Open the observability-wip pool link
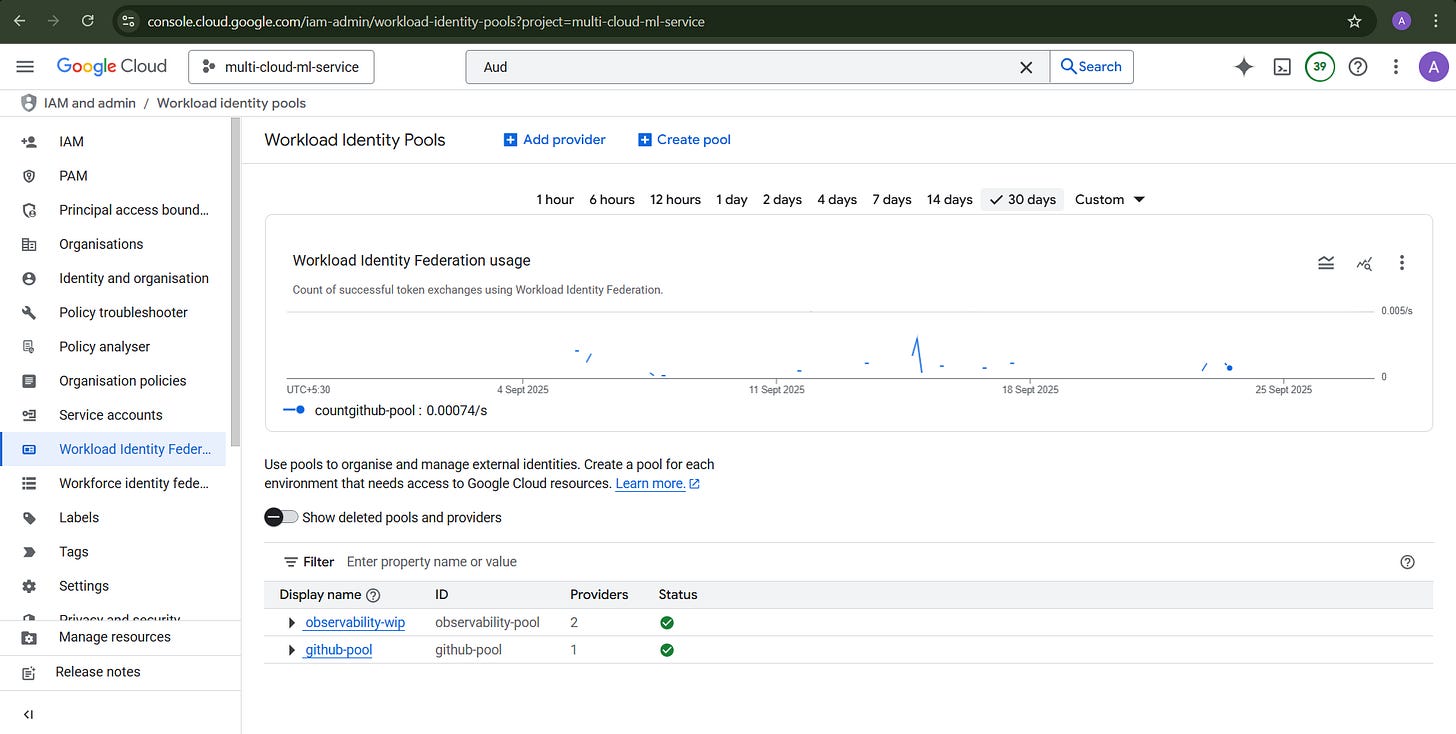The image size is (1456, 734). 354,622
